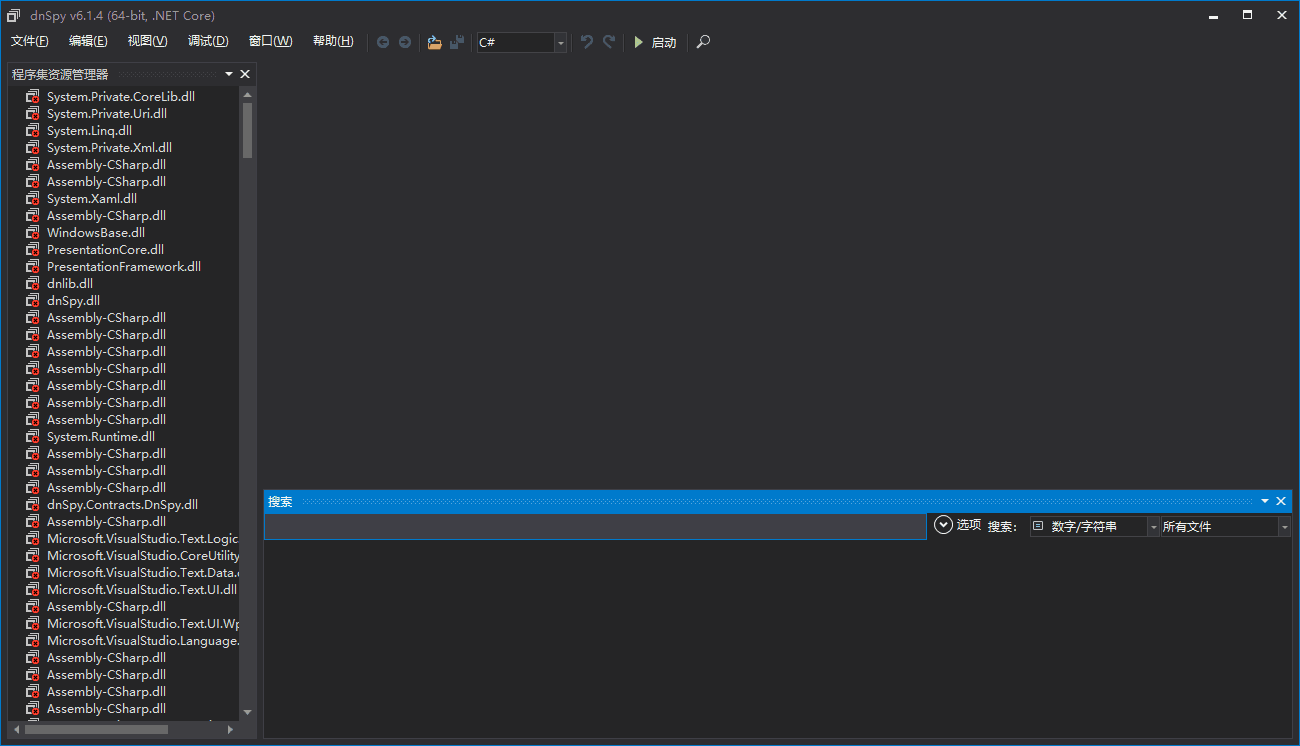Click the save all icon

pyautogui.click(x=457, y=42)
